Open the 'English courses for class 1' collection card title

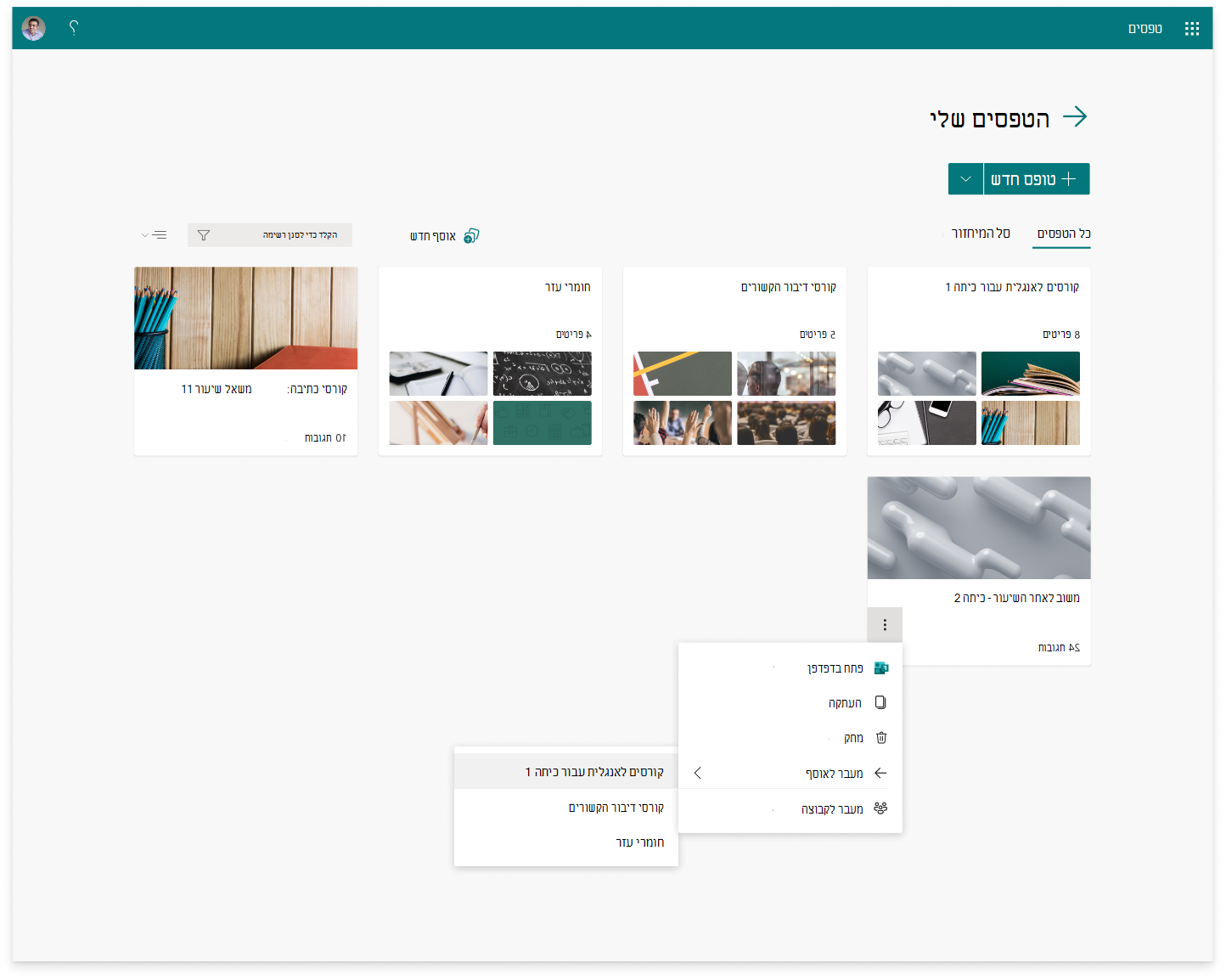(1012, 287)
